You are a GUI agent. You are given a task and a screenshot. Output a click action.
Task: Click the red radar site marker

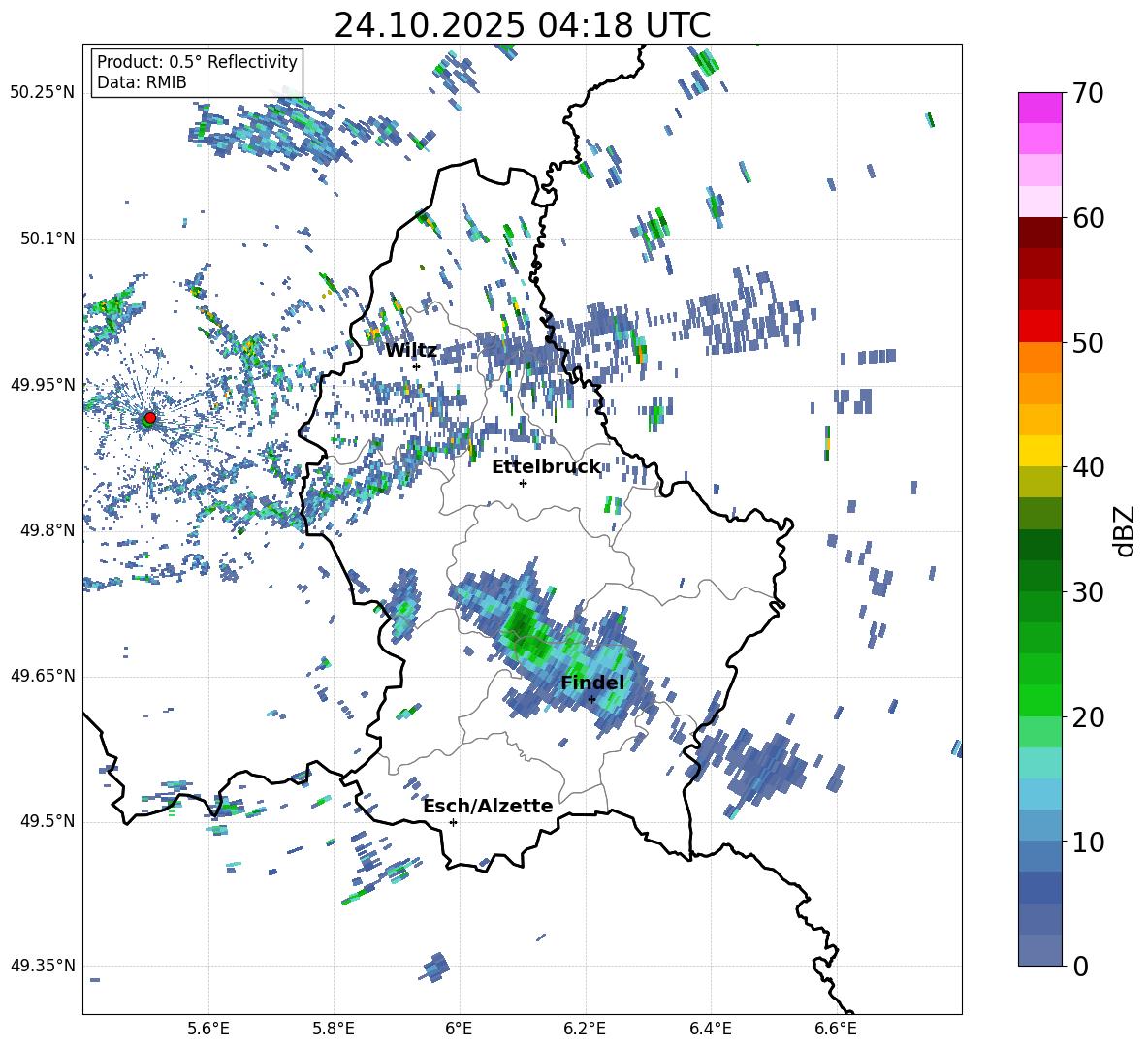pos(150,417)
